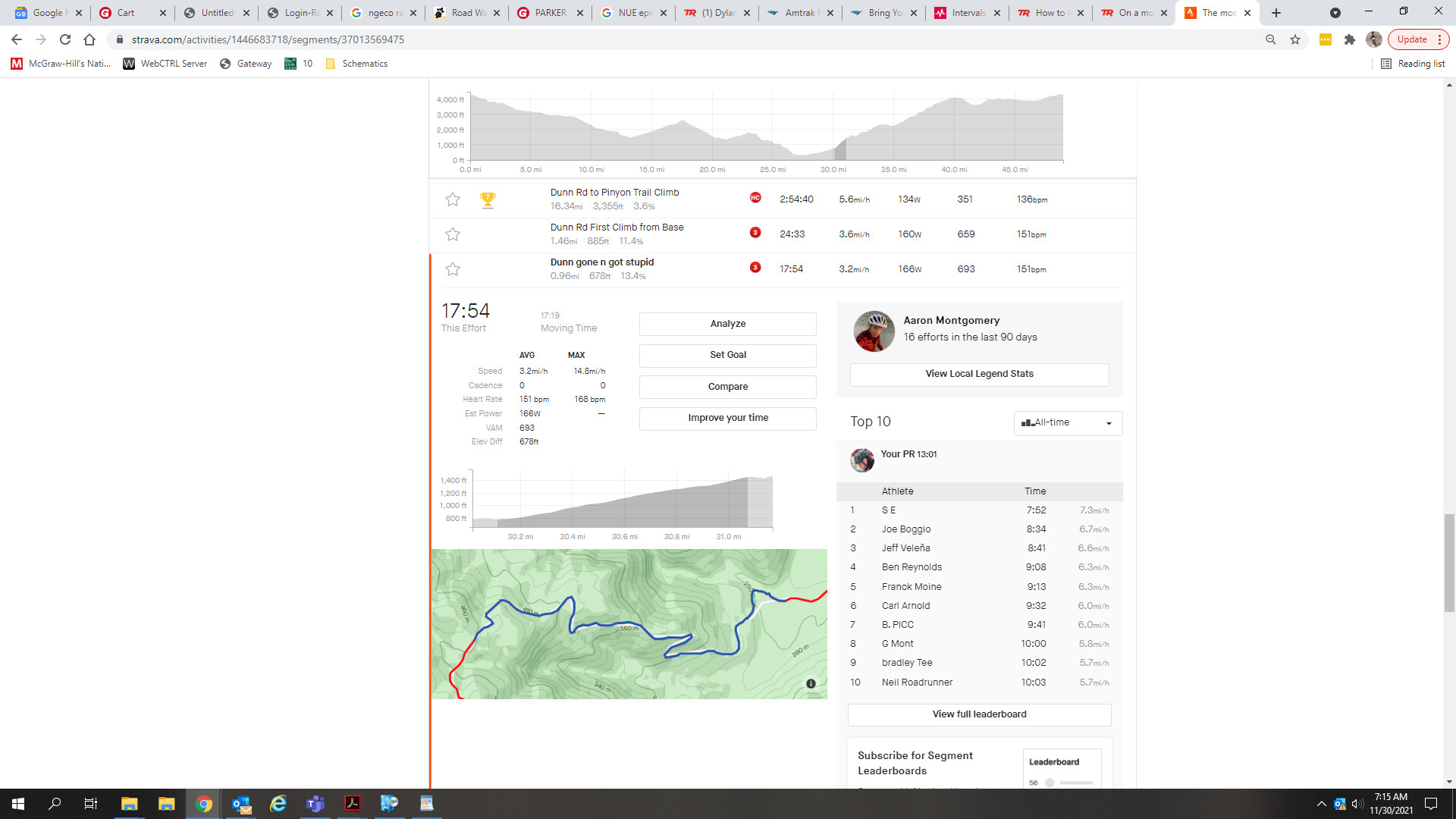The width and height of the screenshot is (1456, 819).
Task: Star the Dunn gone n got stupid segment
Action: point(453,269)
